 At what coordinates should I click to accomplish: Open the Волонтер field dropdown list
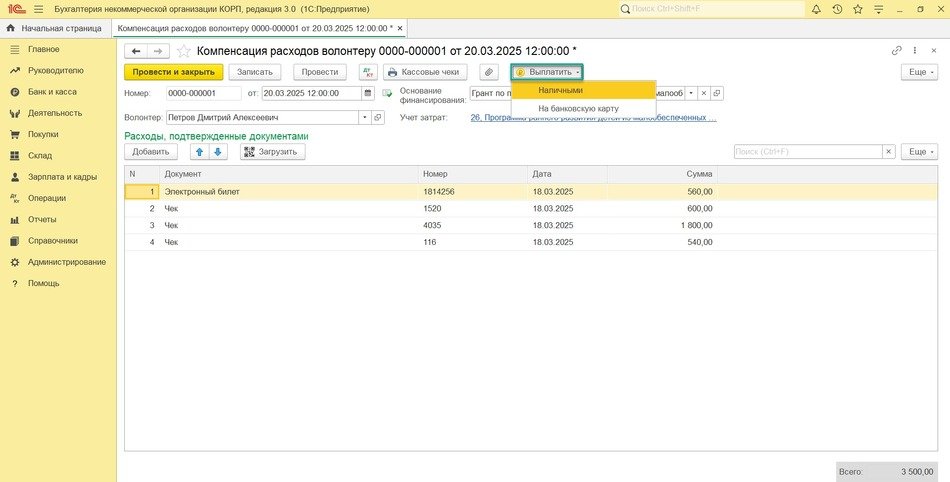(364, 117)
